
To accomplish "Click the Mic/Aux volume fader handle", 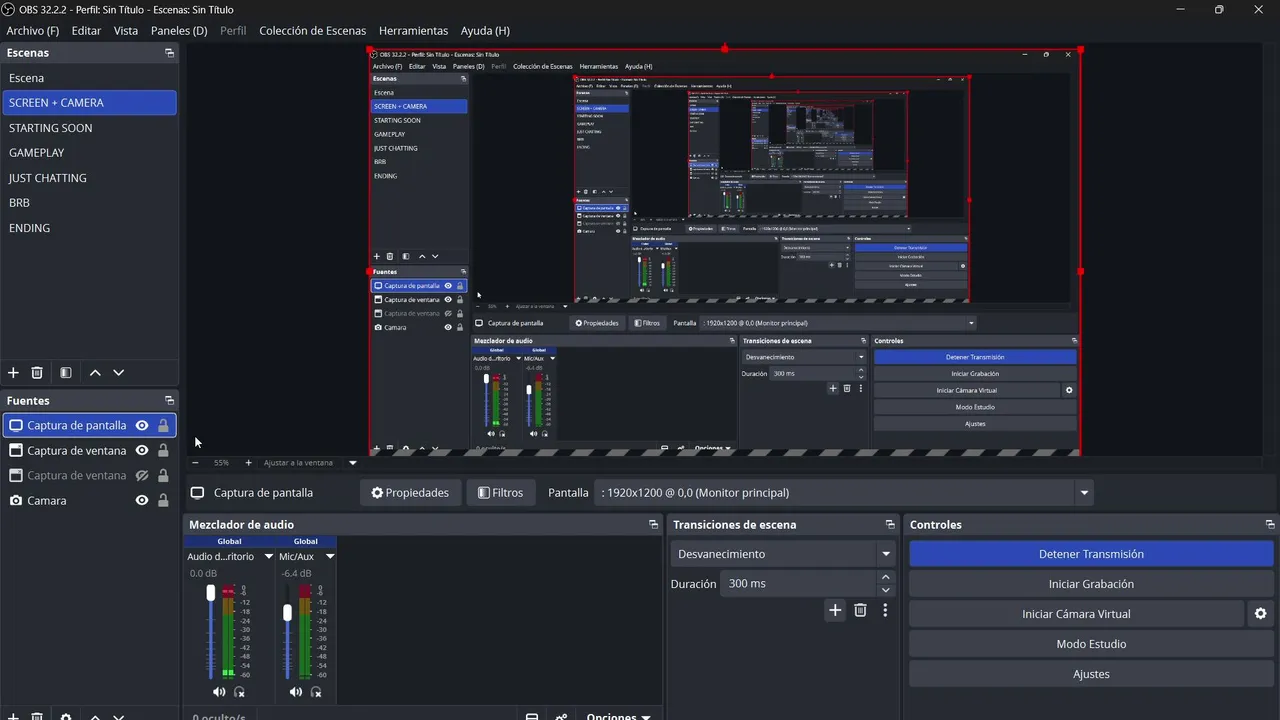I will tap(288, 613).
